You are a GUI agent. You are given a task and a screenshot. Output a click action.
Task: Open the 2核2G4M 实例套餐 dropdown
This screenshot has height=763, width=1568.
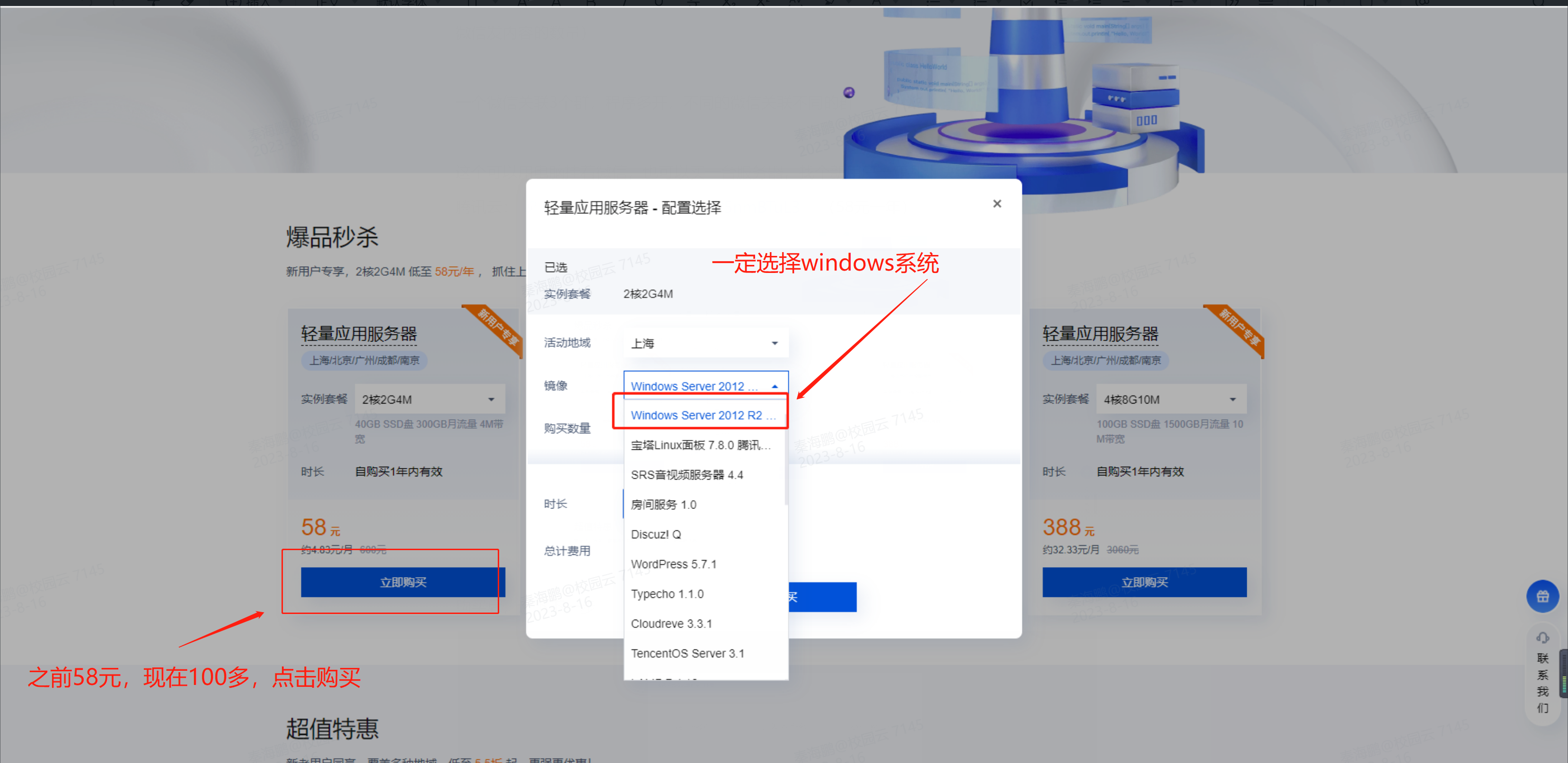tap(430, 399)
